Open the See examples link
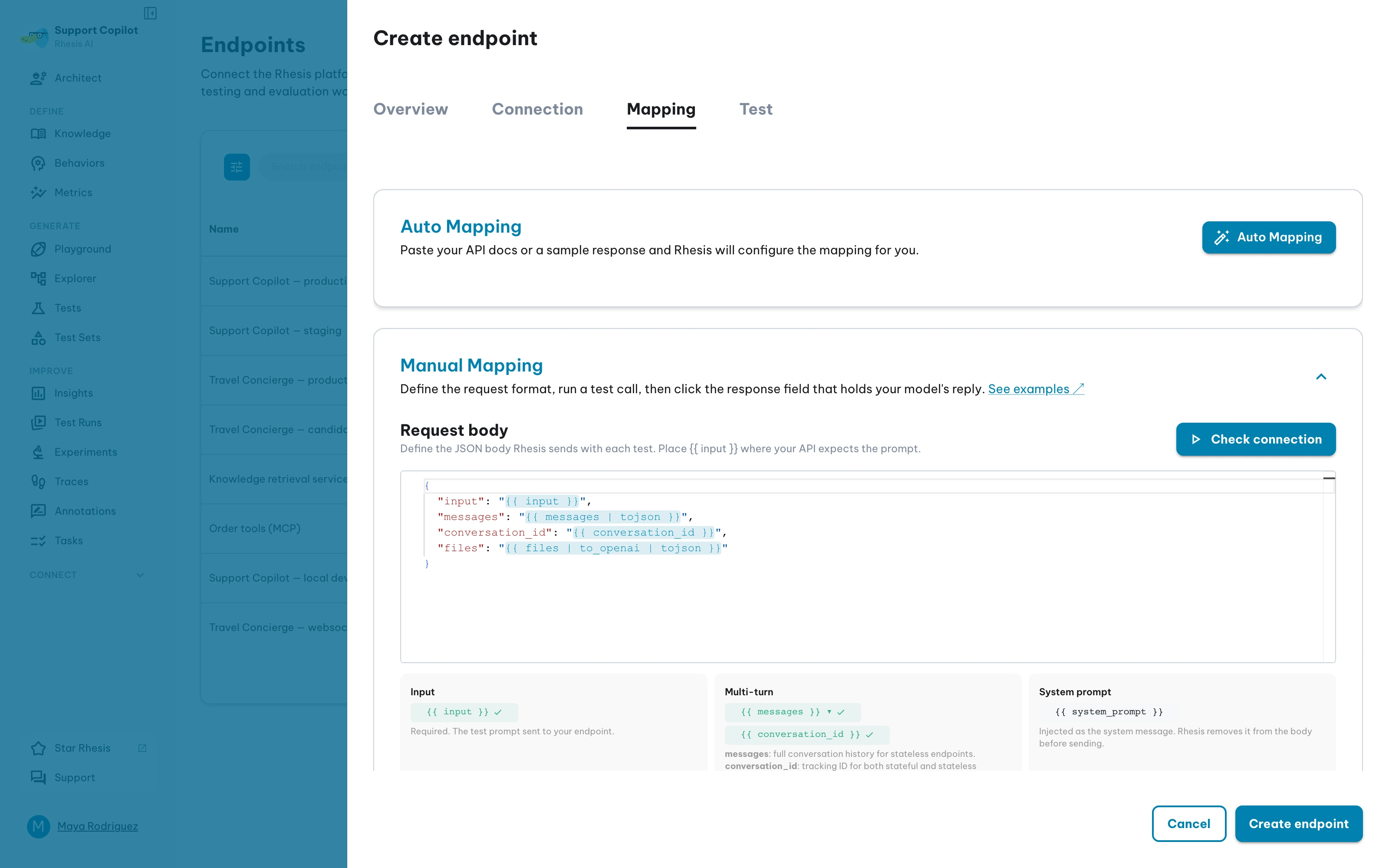The image size is (1389, 868). point(1035,389)
